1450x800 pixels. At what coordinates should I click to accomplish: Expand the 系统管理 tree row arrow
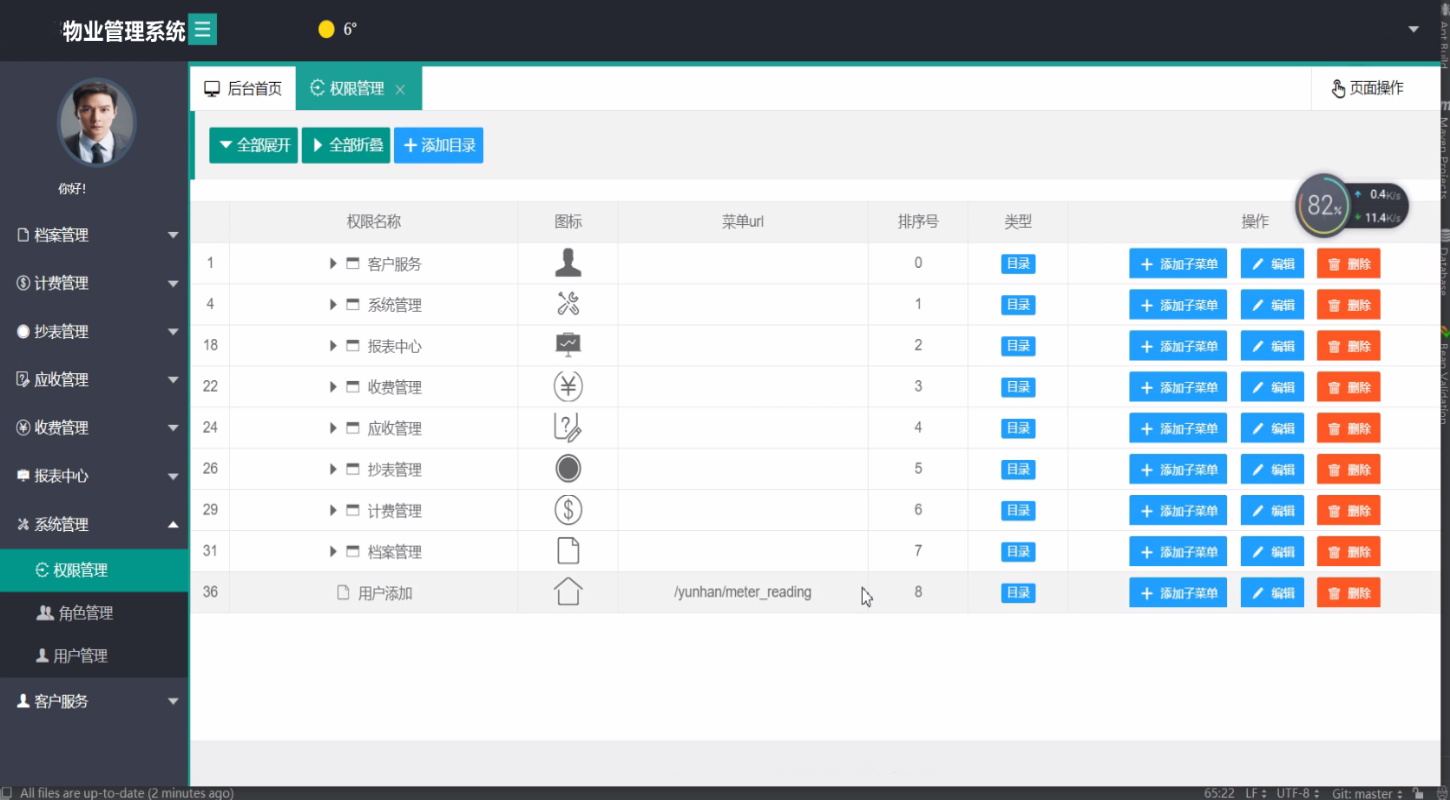coord(333,305)
